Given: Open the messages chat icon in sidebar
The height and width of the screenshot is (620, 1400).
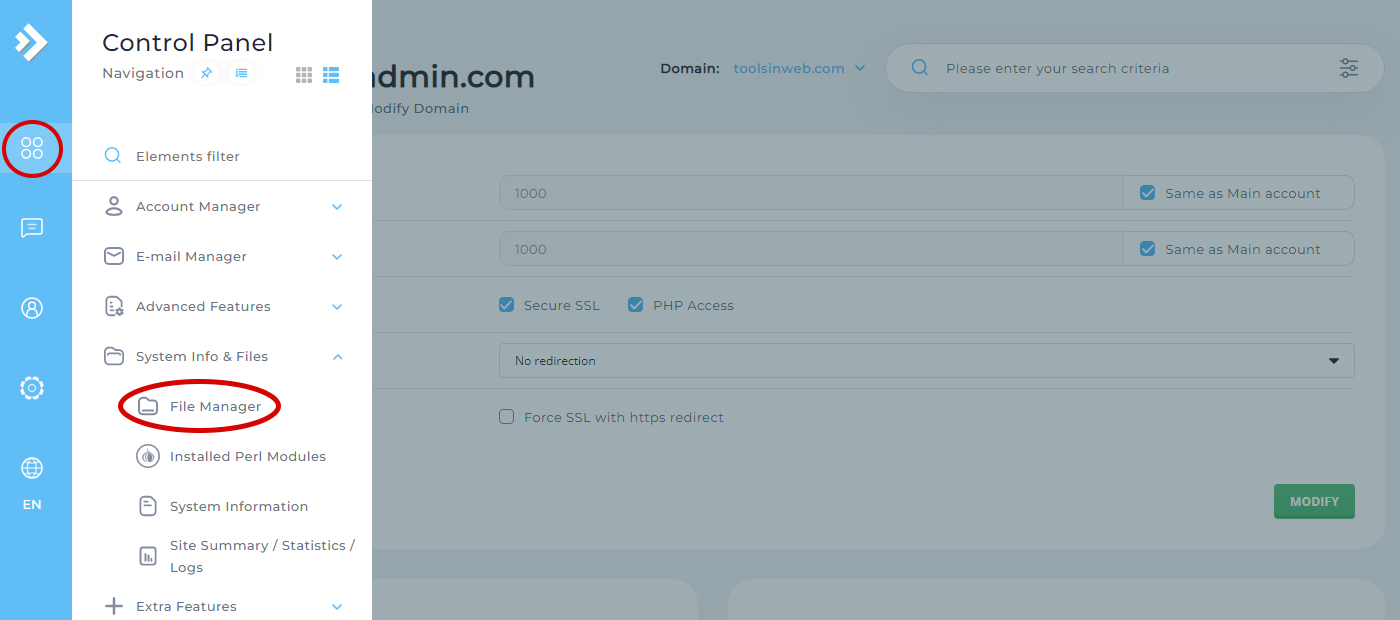Looking at the screenshot, I should (32, 228).
